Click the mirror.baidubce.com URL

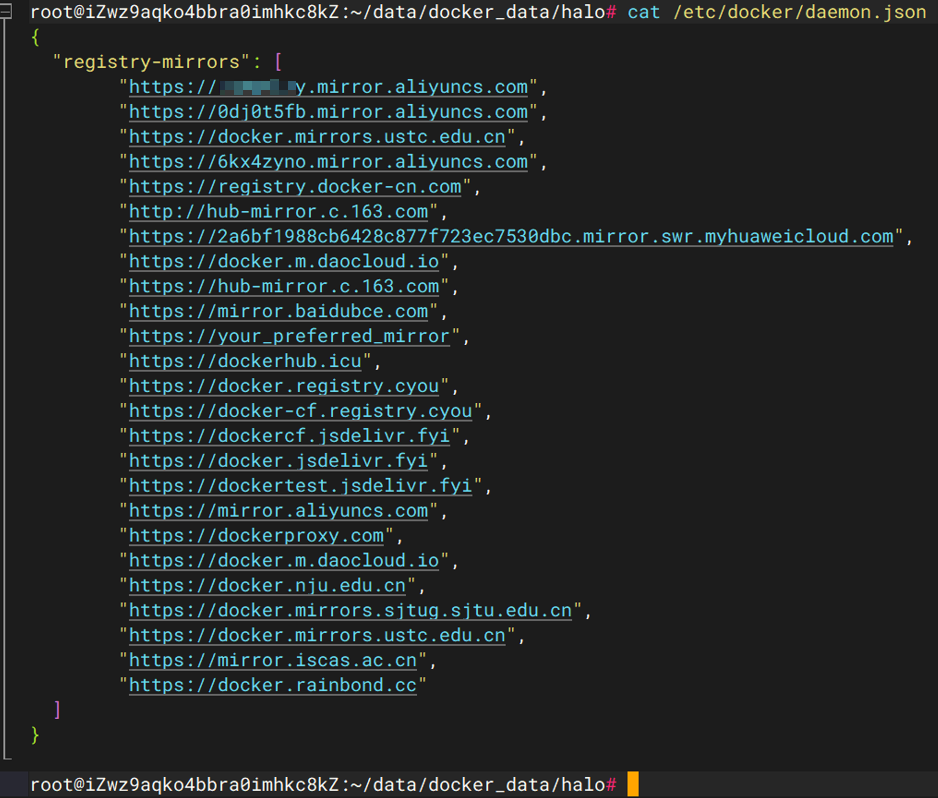click(278, 312)
